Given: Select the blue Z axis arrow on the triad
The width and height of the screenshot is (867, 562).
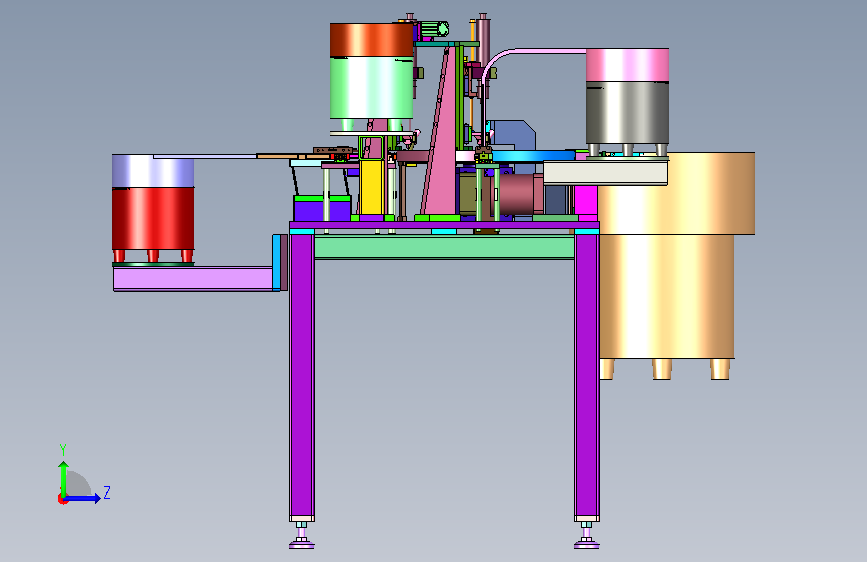Looking at the screenshot, I should (83, 498).
